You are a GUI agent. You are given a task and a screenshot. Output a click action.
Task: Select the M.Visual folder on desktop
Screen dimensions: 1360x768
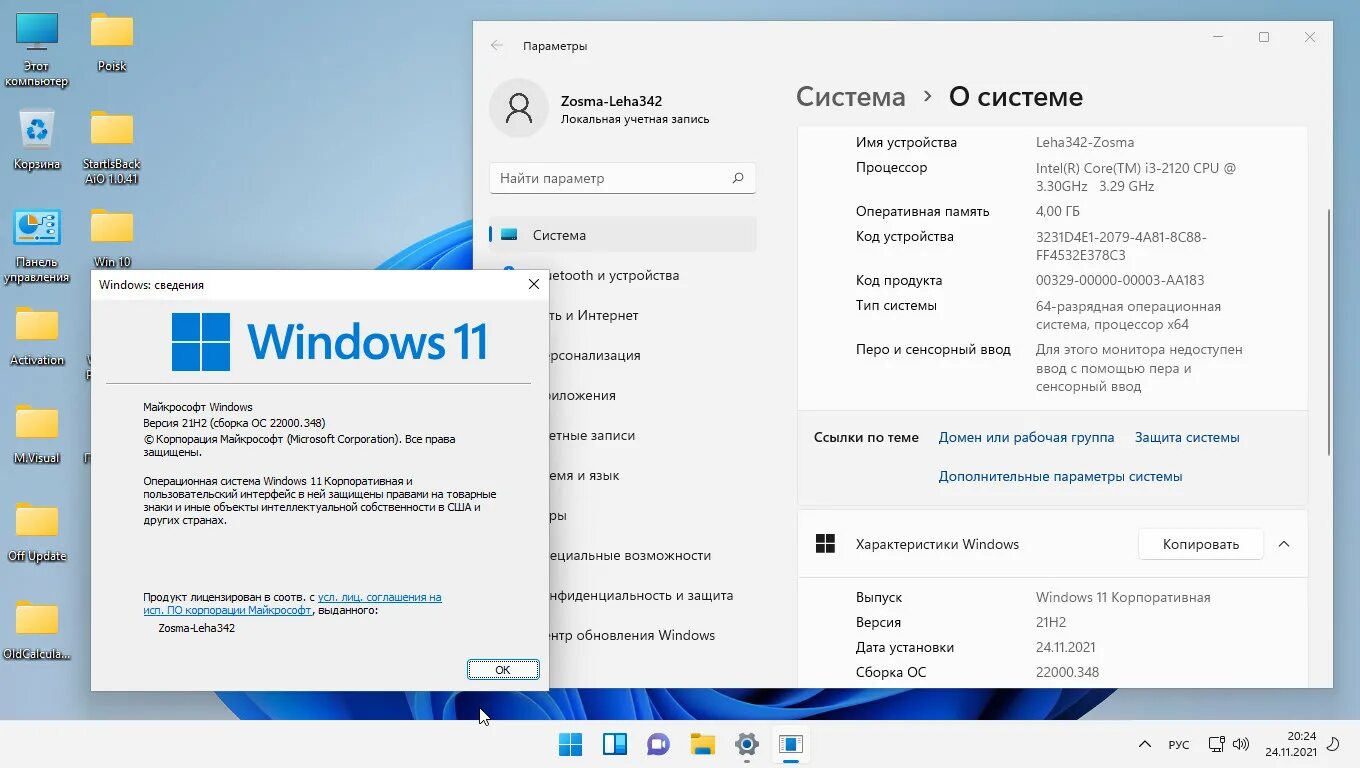point(37,434)
